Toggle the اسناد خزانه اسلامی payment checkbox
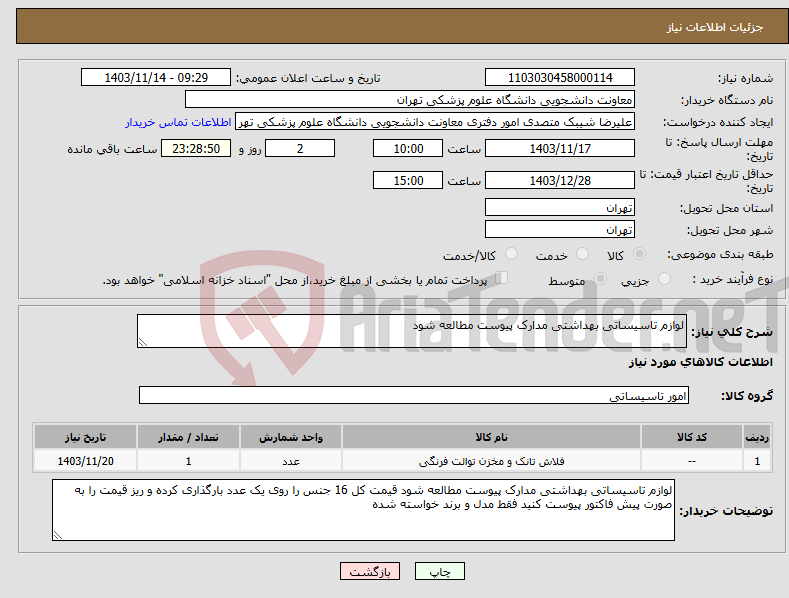Screen dimensions: 789x598 pyautogui.click(x=502, y=278)
